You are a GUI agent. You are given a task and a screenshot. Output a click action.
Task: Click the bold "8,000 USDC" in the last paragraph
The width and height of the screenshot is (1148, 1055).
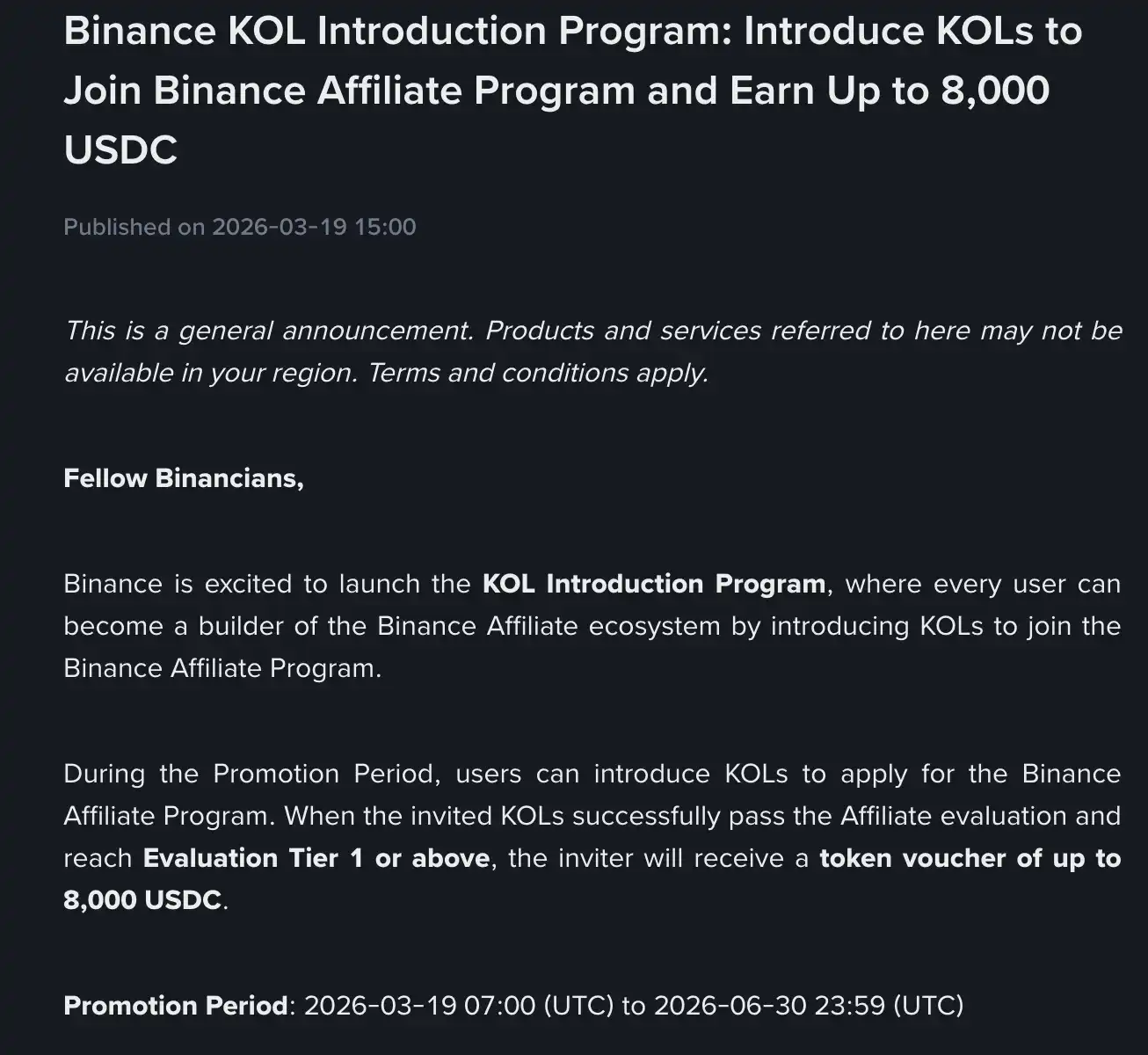click(142, 900)
